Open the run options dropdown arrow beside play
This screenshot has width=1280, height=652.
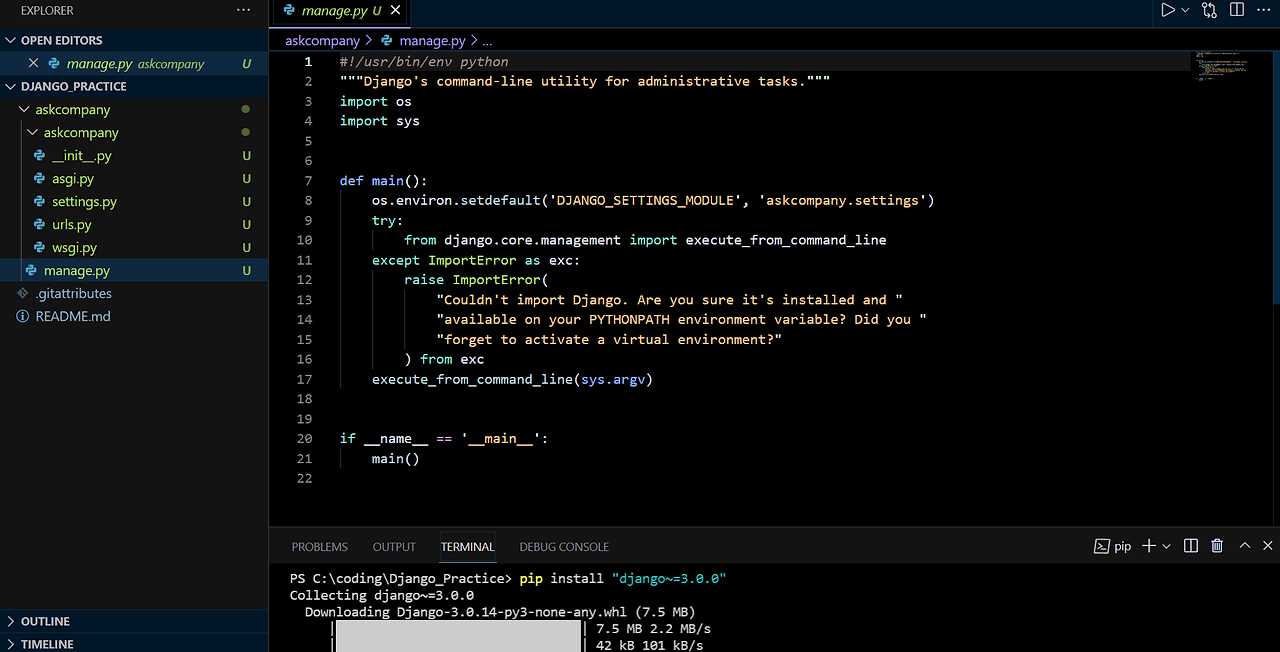point(1185,10)
